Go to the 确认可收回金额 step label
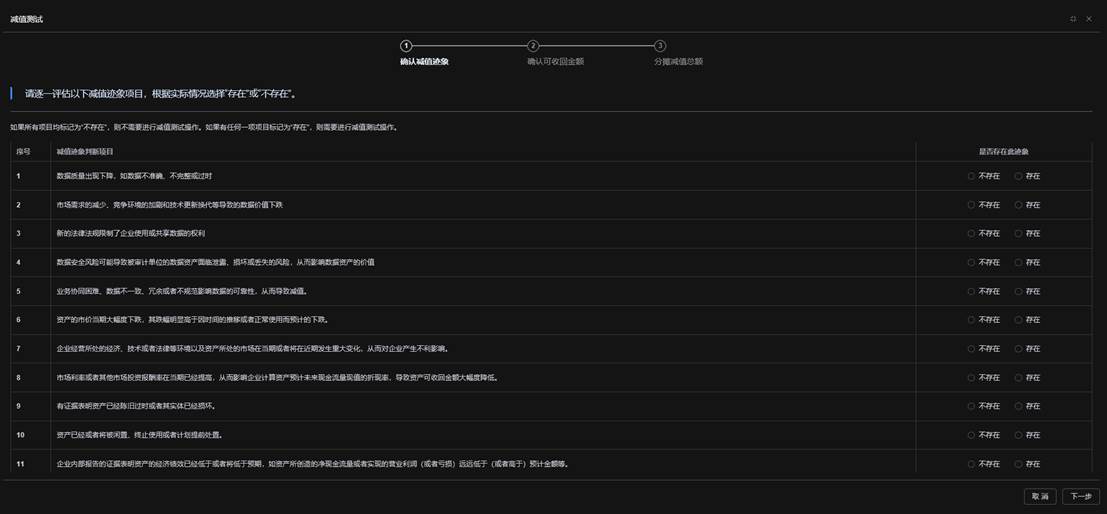Viewport: 1107px width, 514px height. tap(555, 62)
